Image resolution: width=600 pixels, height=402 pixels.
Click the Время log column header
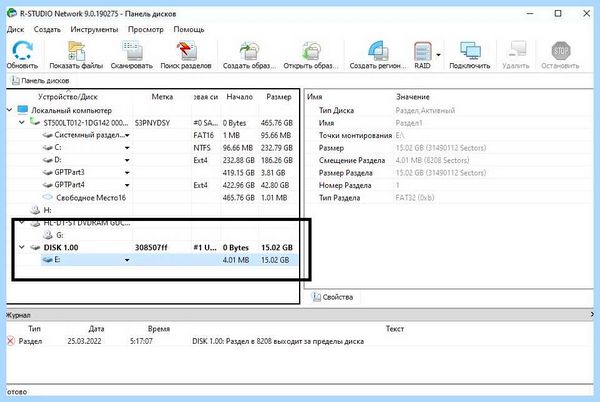click(x=159, y=329)
